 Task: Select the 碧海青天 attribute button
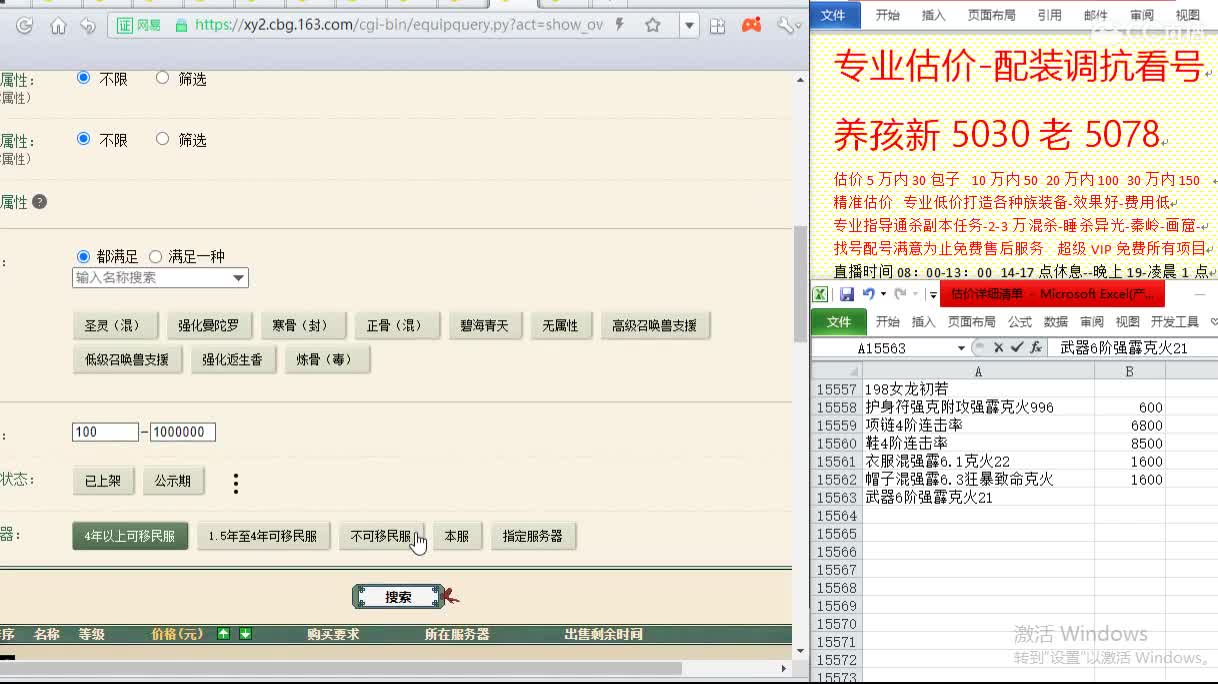click(485, 326)
